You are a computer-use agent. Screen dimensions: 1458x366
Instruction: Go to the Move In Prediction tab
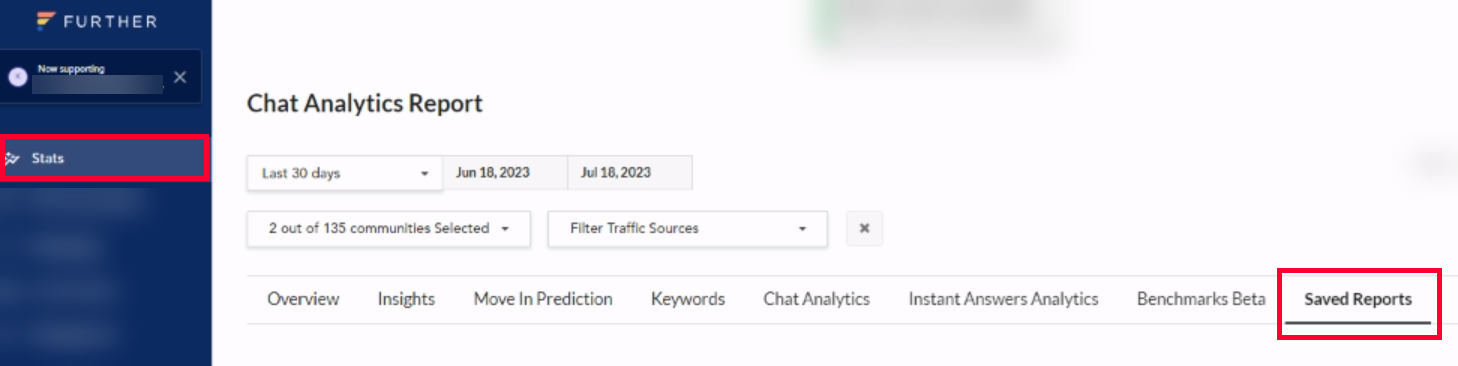click(x=543, y=299)
